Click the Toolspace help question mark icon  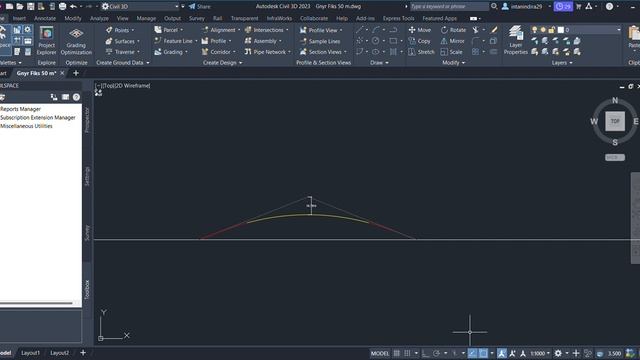[x=76, y=97]
